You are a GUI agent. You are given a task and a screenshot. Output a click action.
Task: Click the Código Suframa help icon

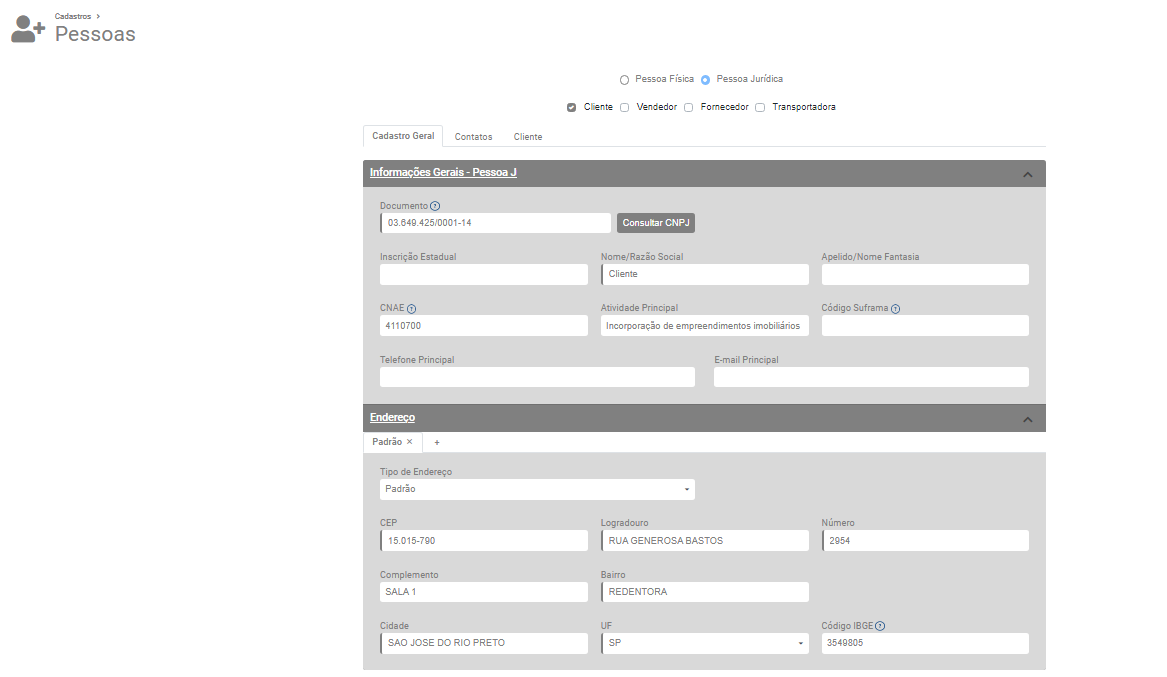(895, 309)
